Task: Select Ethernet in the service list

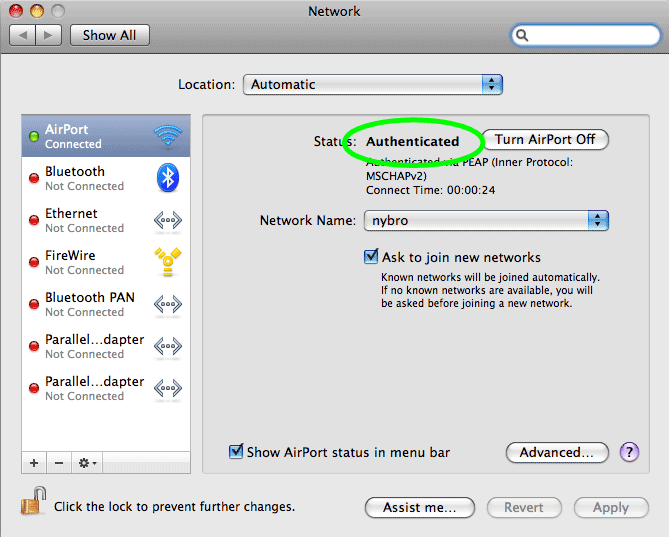Action: tap(106, 220)
